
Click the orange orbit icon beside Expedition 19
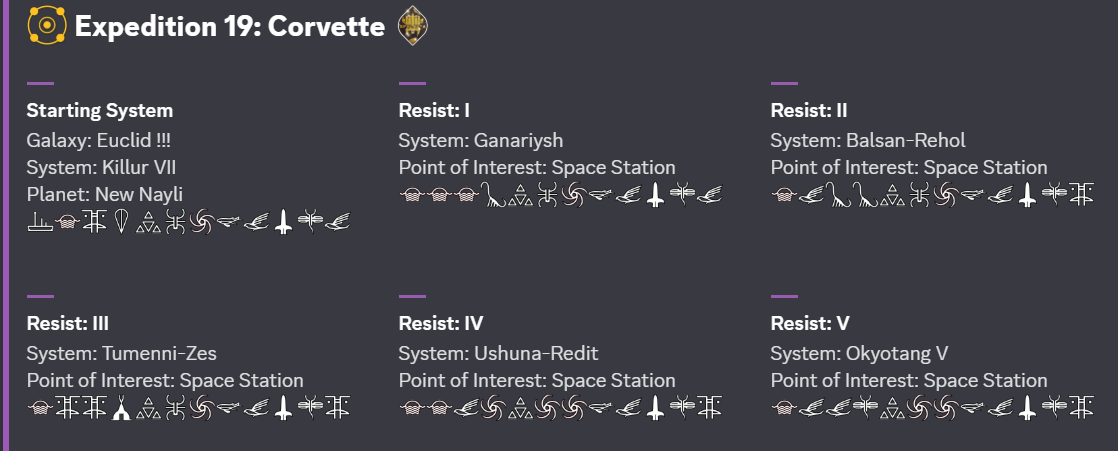pyautogui.click(x=46, y=25)
